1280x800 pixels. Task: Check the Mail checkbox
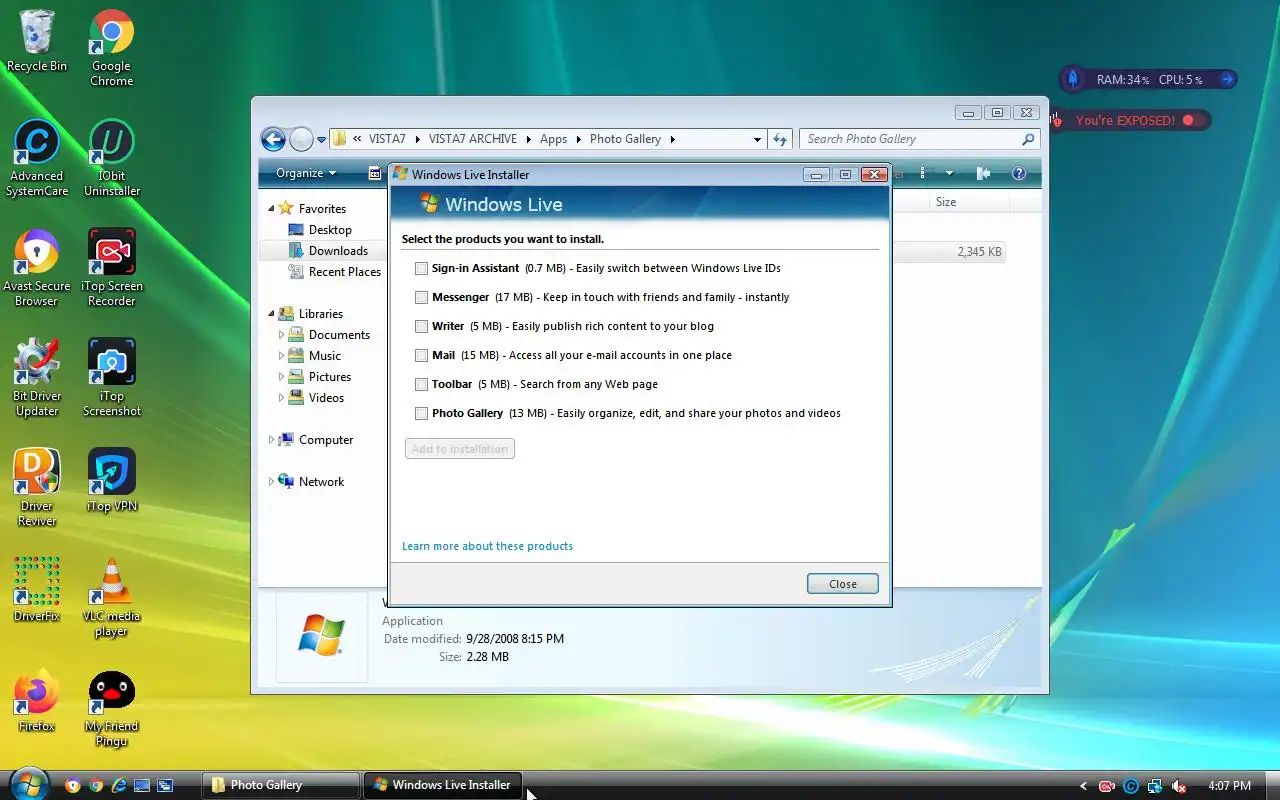tap(421, 355)
